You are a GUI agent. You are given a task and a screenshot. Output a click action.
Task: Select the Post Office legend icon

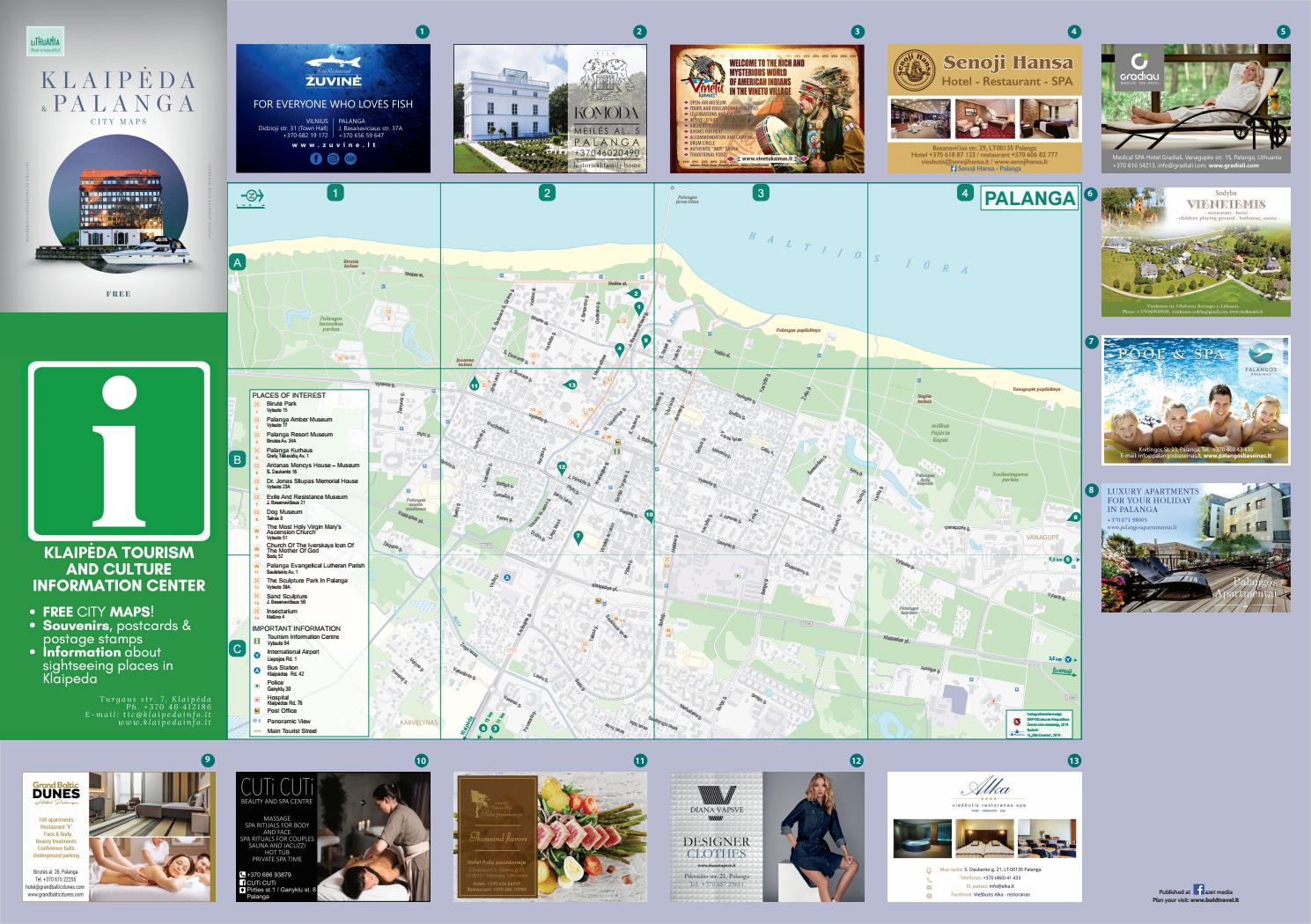coord(257,711)
